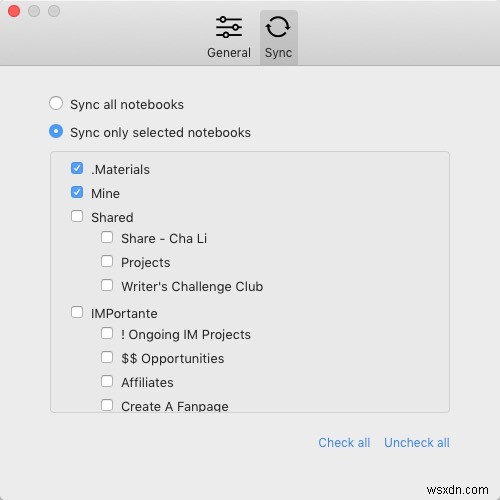This screenshot has height=500, width=500.
Task: Click Writer's Challenge Club label
Action: coord(192,287)
